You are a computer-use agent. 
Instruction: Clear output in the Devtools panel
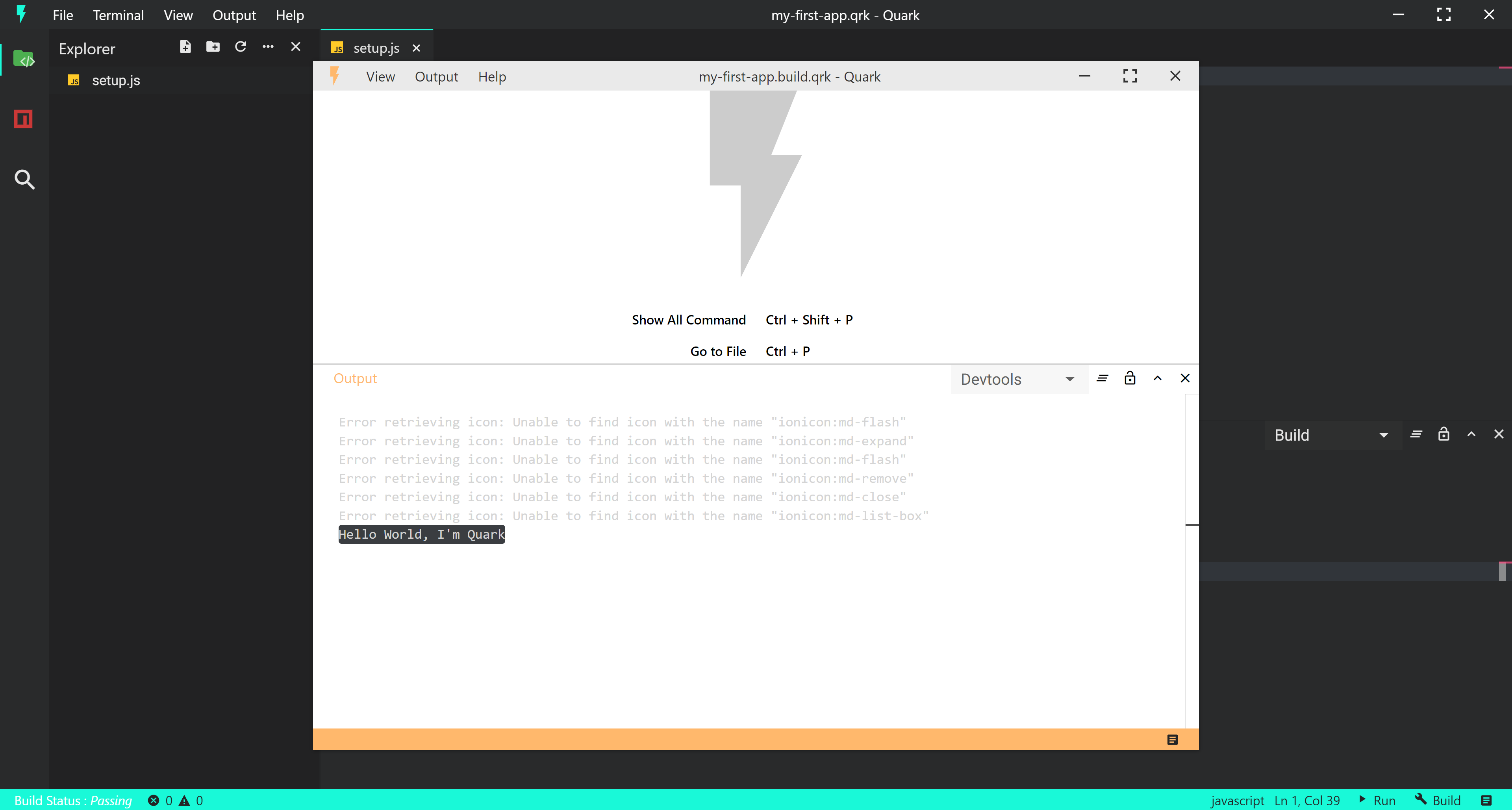(1102, 378)
